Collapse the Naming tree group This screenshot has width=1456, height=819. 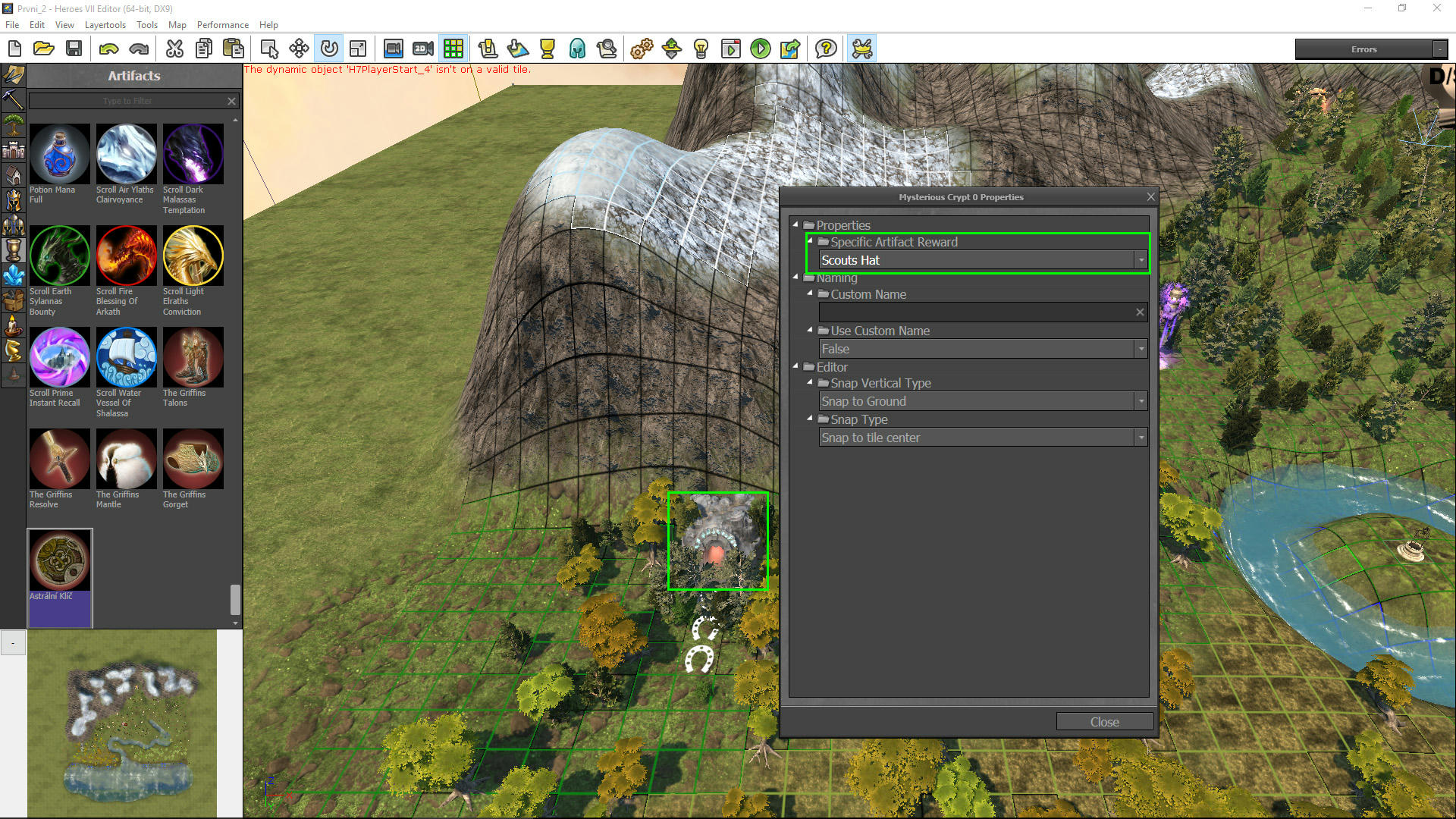click(795, 277)
